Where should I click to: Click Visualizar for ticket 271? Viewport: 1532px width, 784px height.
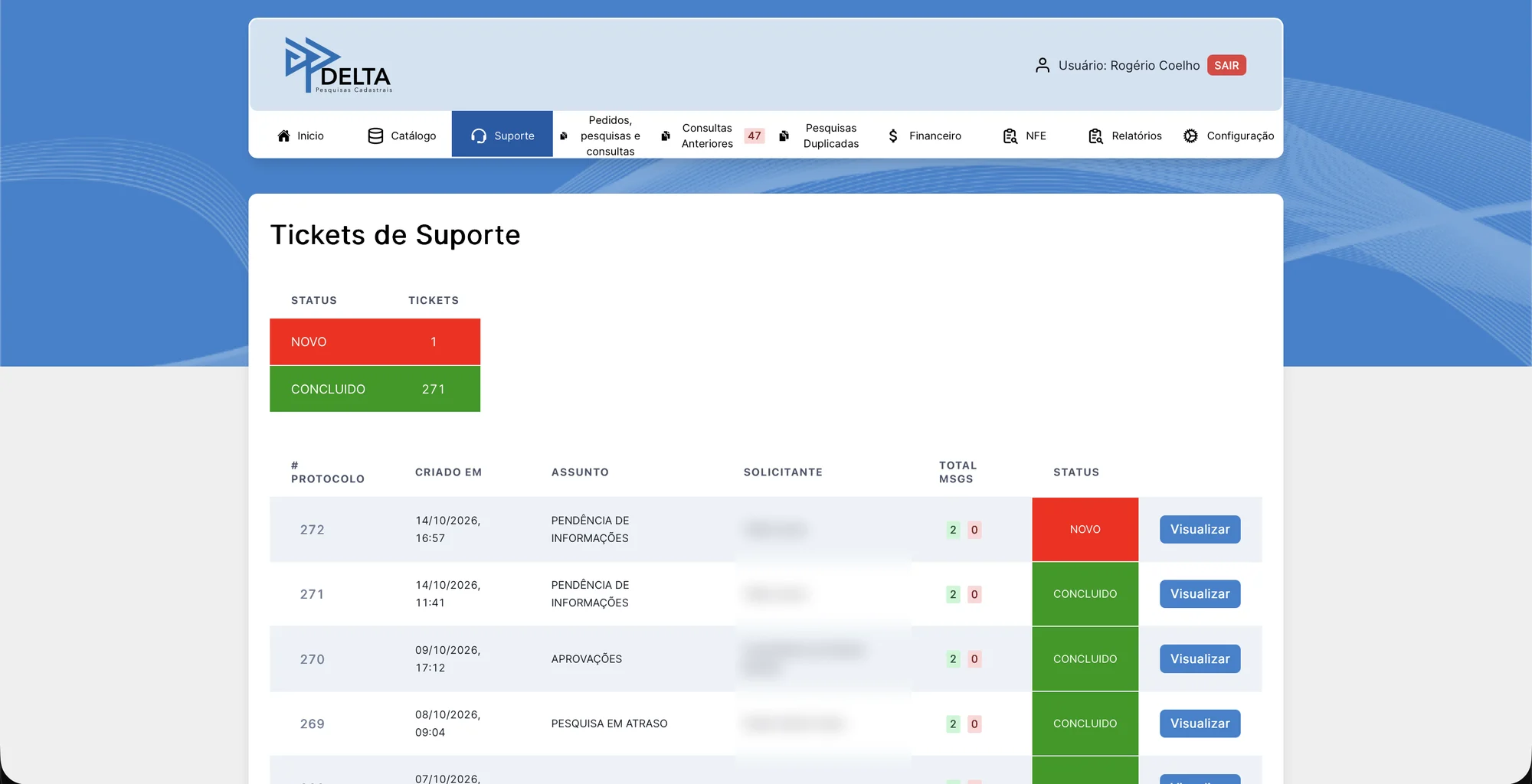click(1200, 594)
